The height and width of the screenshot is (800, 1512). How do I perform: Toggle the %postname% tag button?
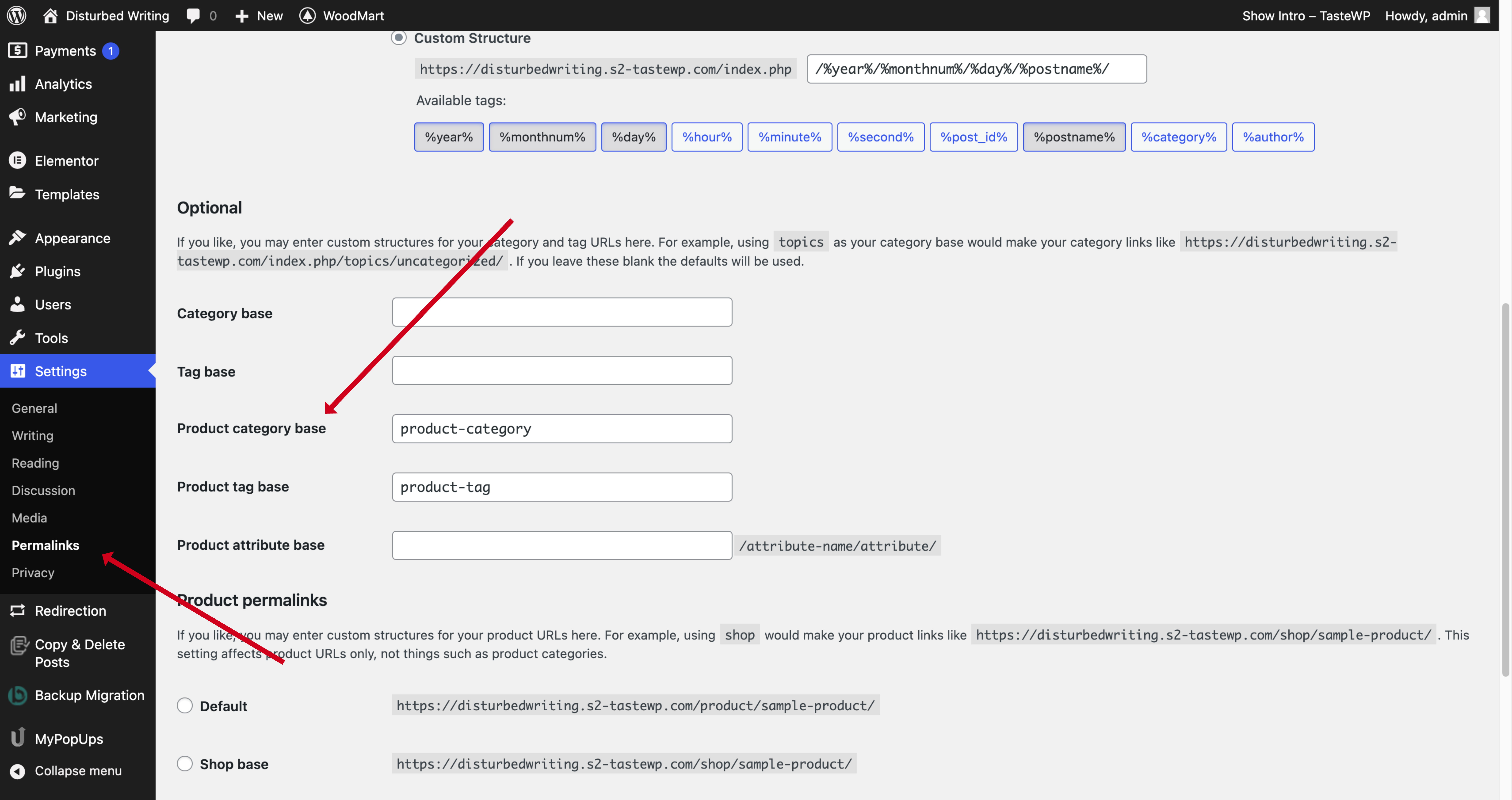pos(1074,137)
